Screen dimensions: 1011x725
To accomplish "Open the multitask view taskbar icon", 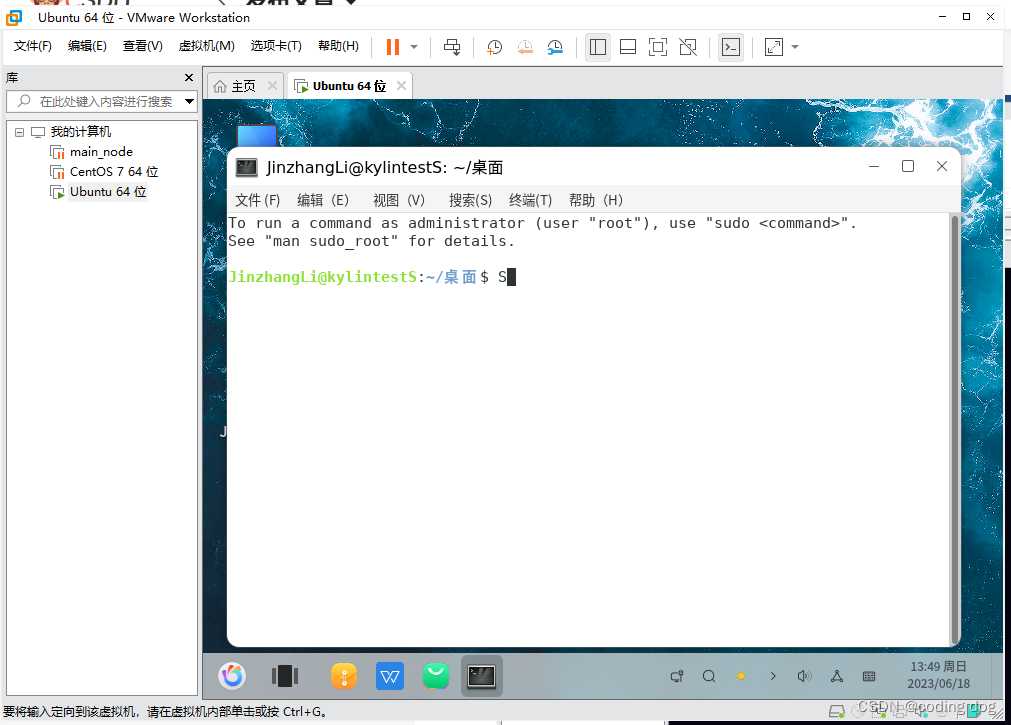I will [x=285, y=676].
